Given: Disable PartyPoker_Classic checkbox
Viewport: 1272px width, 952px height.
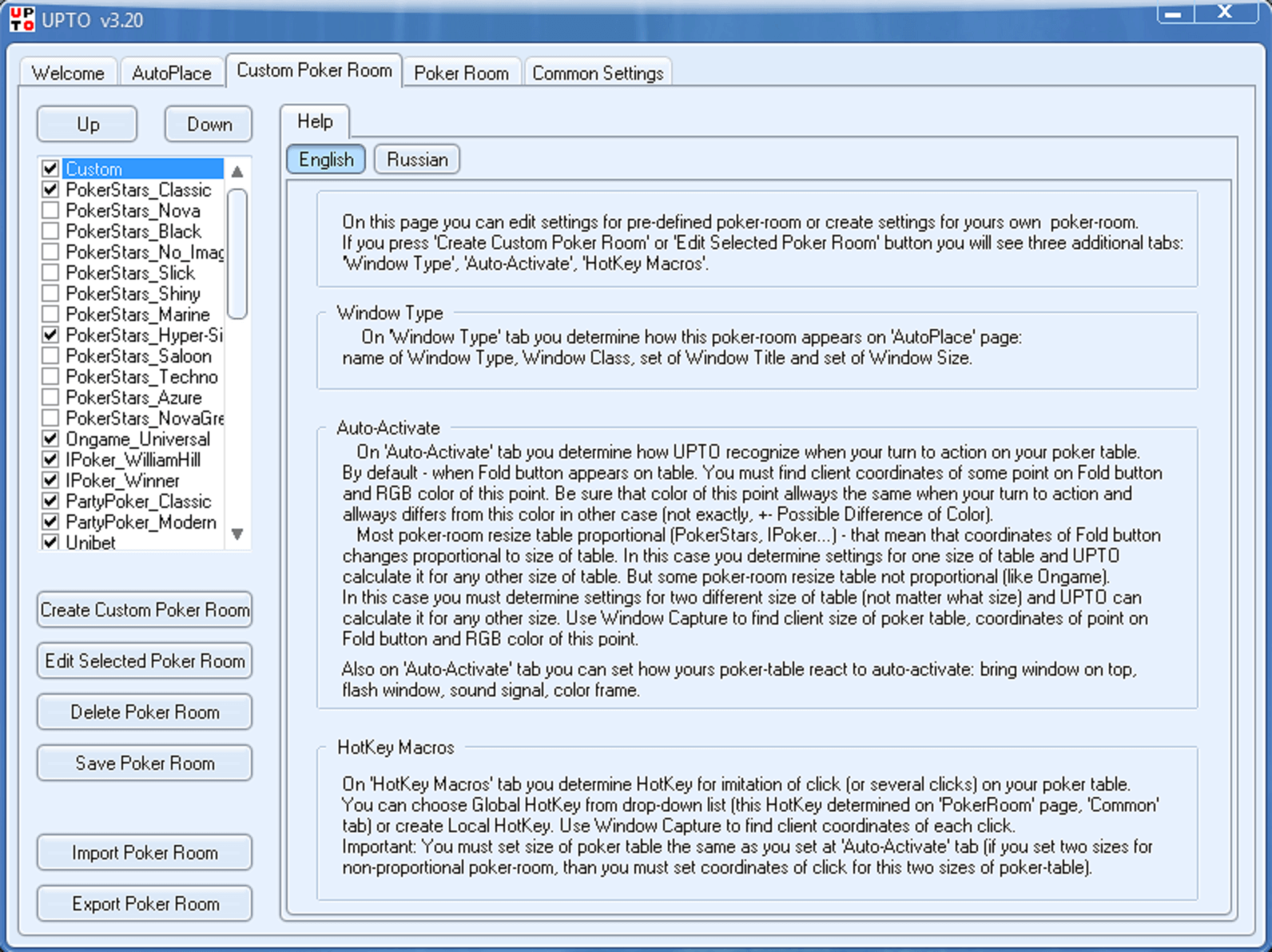Looking at the screenshot, I should click(x=50, y=501).
